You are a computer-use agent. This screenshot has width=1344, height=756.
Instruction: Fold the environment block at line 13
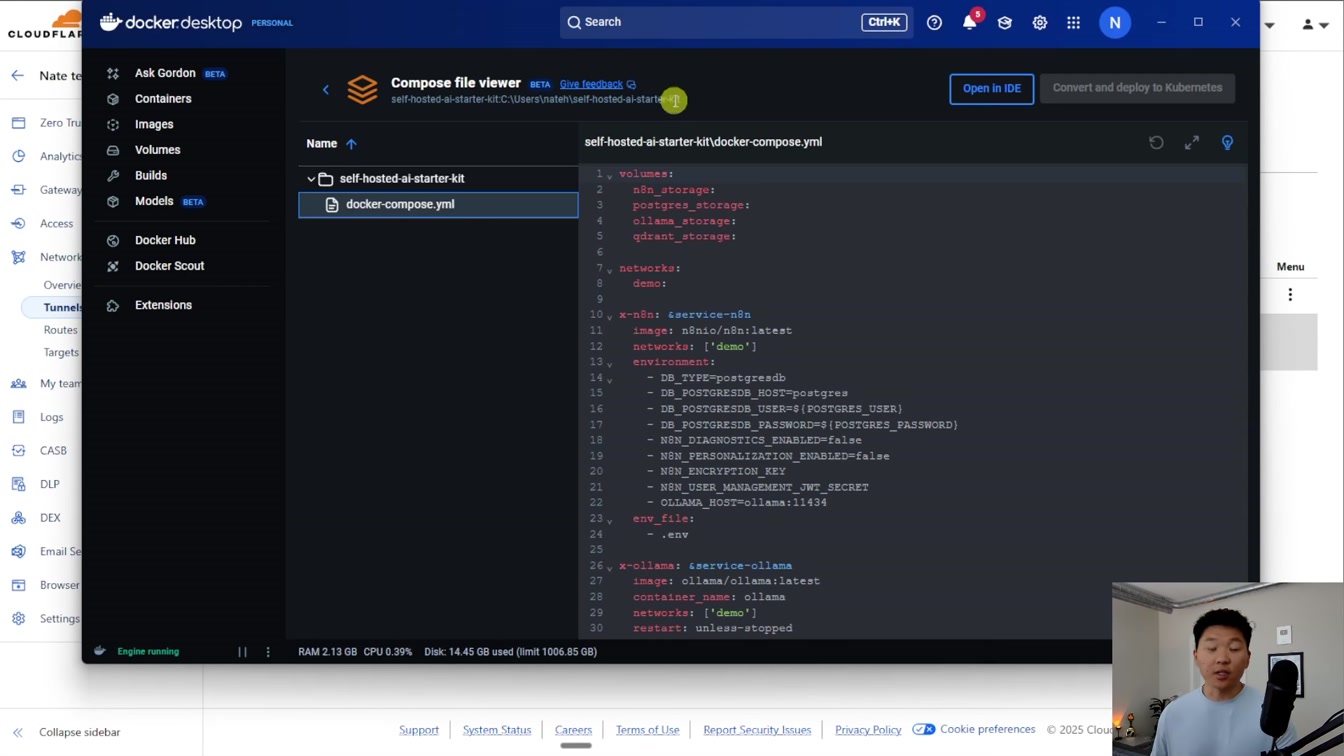pos(609,364)
